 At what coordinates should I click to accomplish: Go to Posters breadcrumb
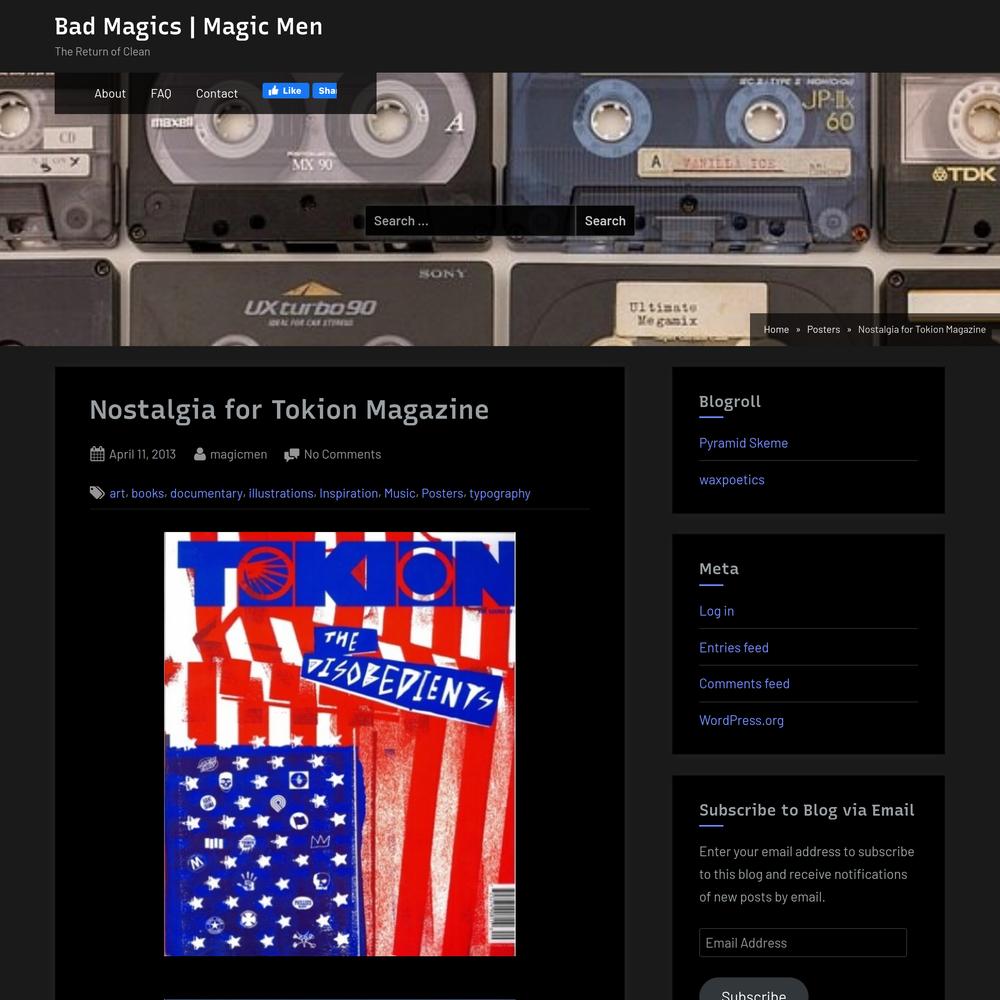(x=823, y=329)
